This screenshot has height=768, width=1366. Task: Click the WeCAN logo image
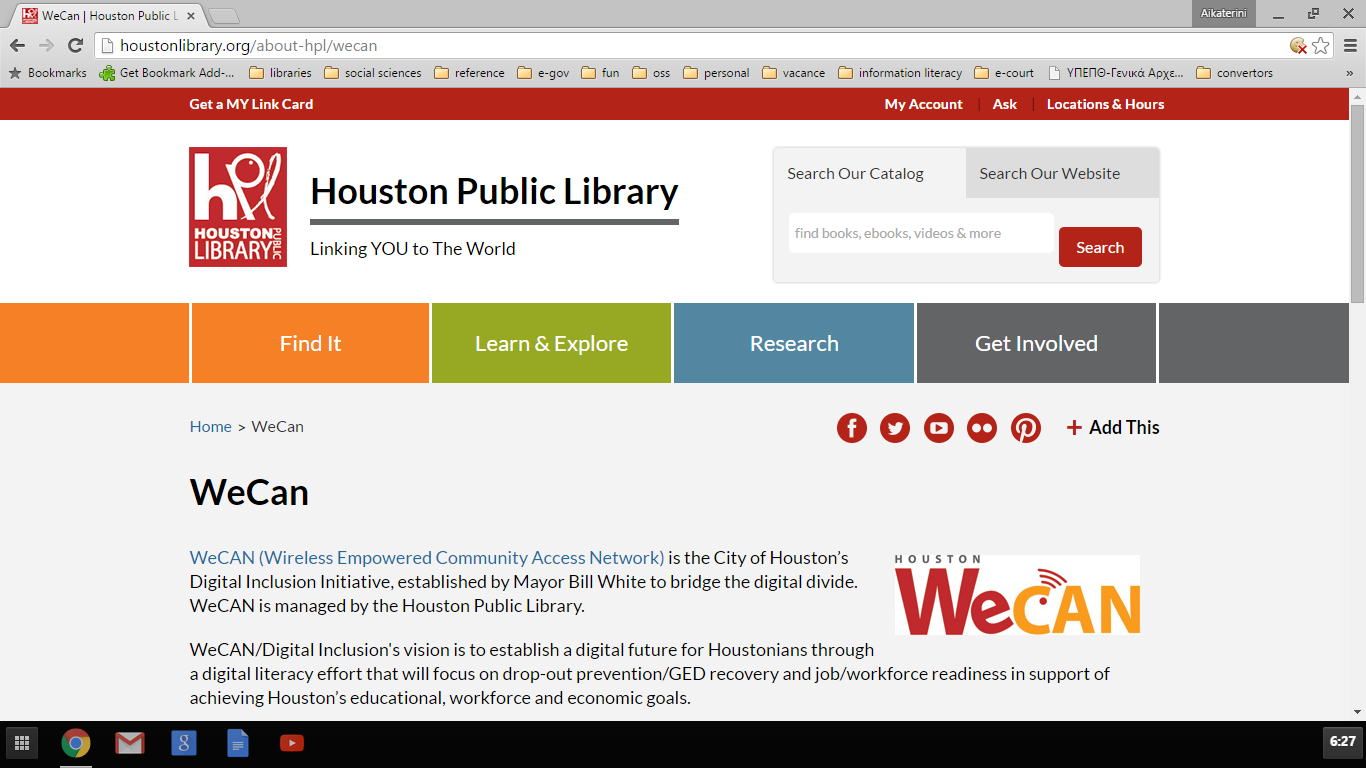tap(1017, 595)
